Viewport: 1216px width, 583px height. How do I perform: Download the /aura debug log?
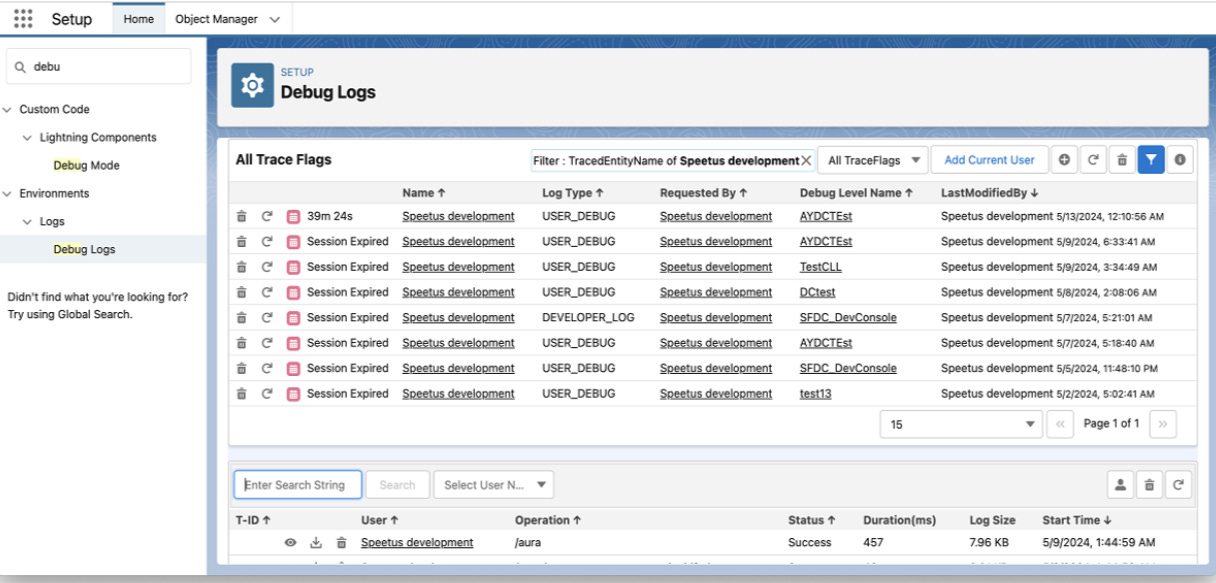(x=316, y=543)
